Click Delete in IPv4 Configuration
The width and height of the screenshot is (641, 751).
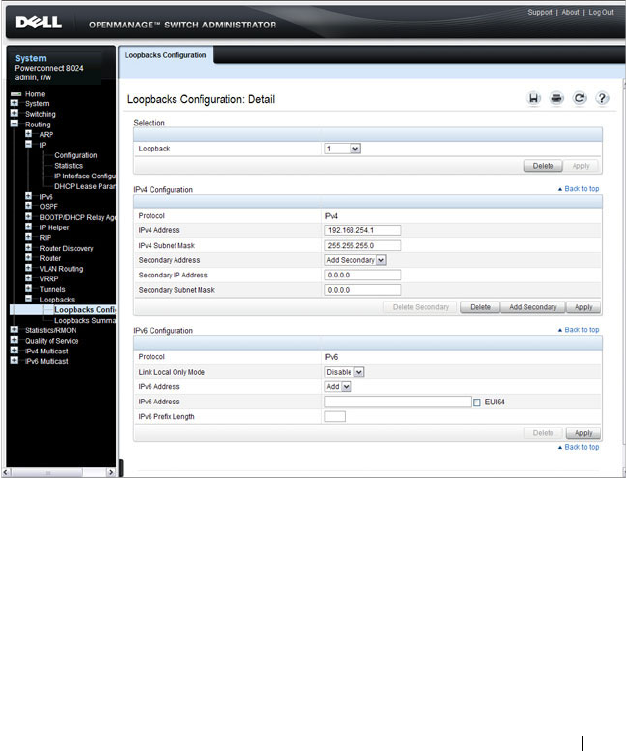pyautogui.click(x=480, y=307)
